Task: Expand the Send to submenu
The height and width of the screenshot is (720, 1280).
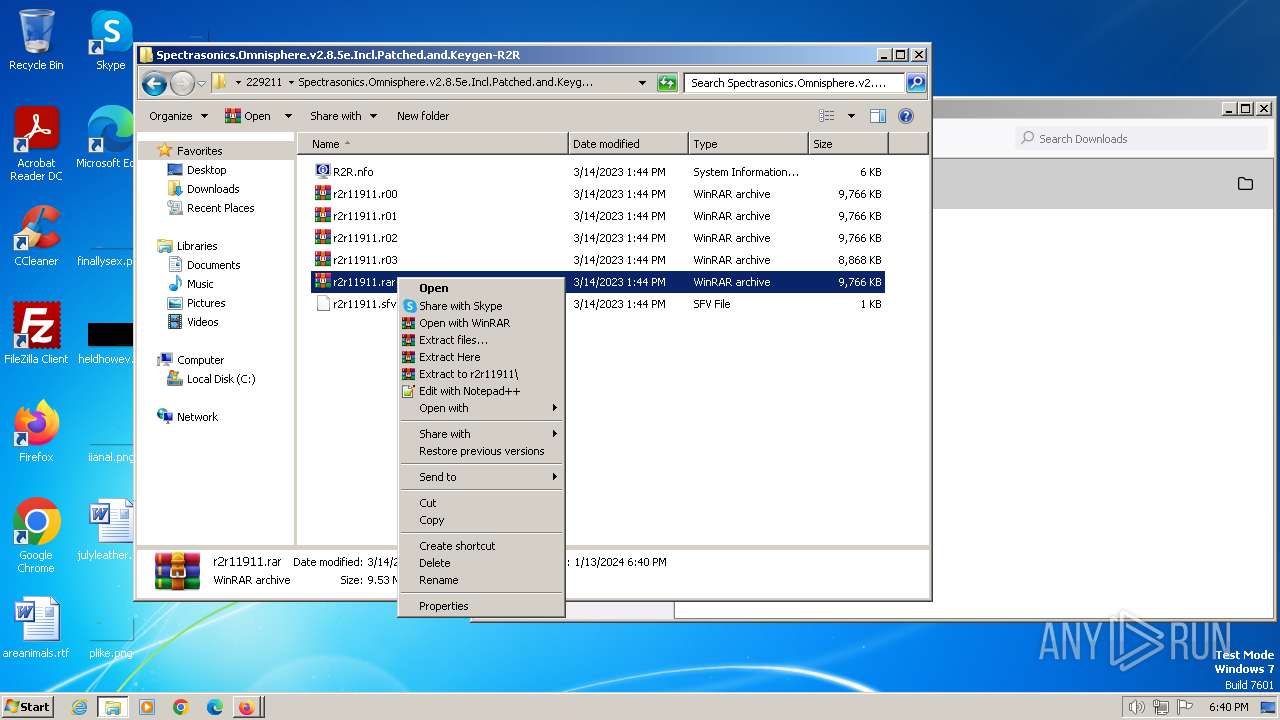Action: [482, 477]
